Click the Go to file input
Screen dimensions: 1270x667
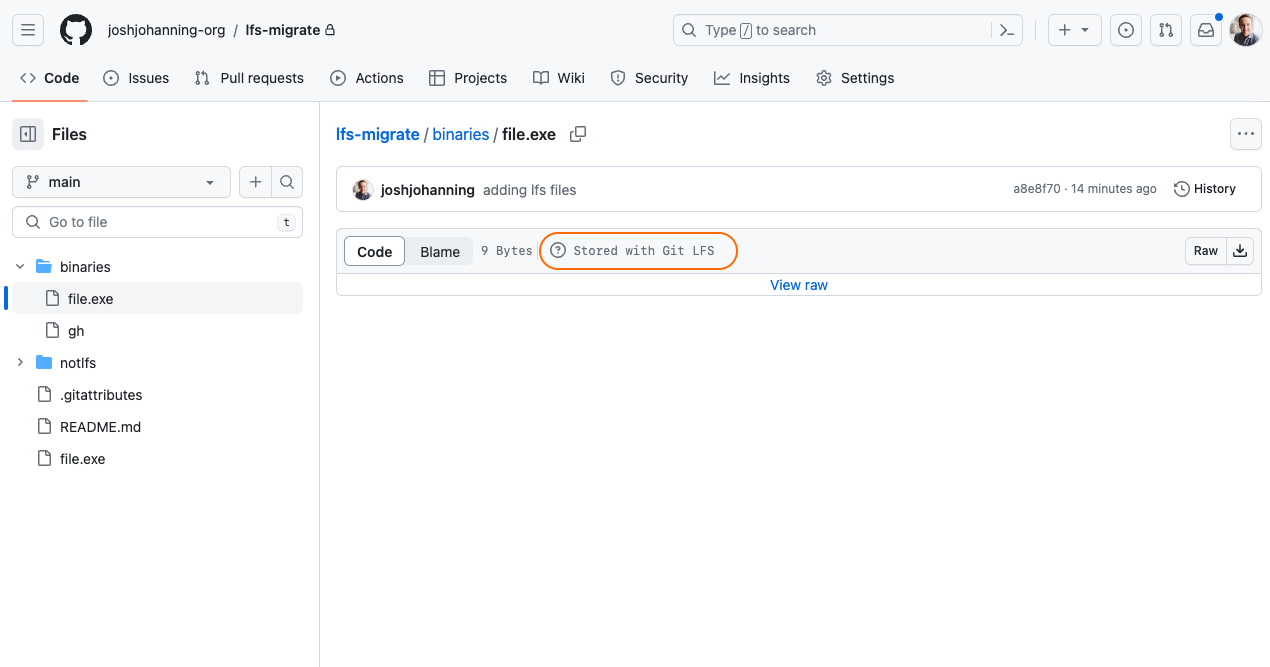157,222
